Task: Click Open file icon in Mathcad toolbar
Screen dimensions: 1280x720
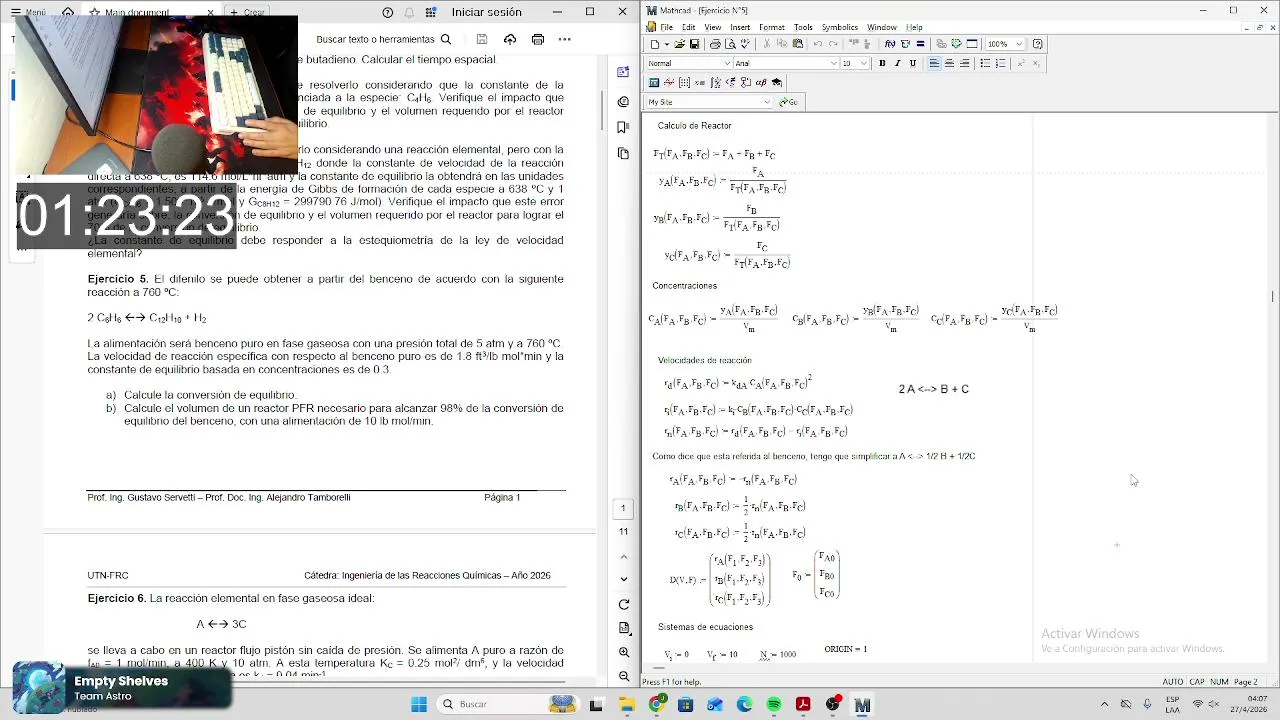Action: [x=679, y=44]
